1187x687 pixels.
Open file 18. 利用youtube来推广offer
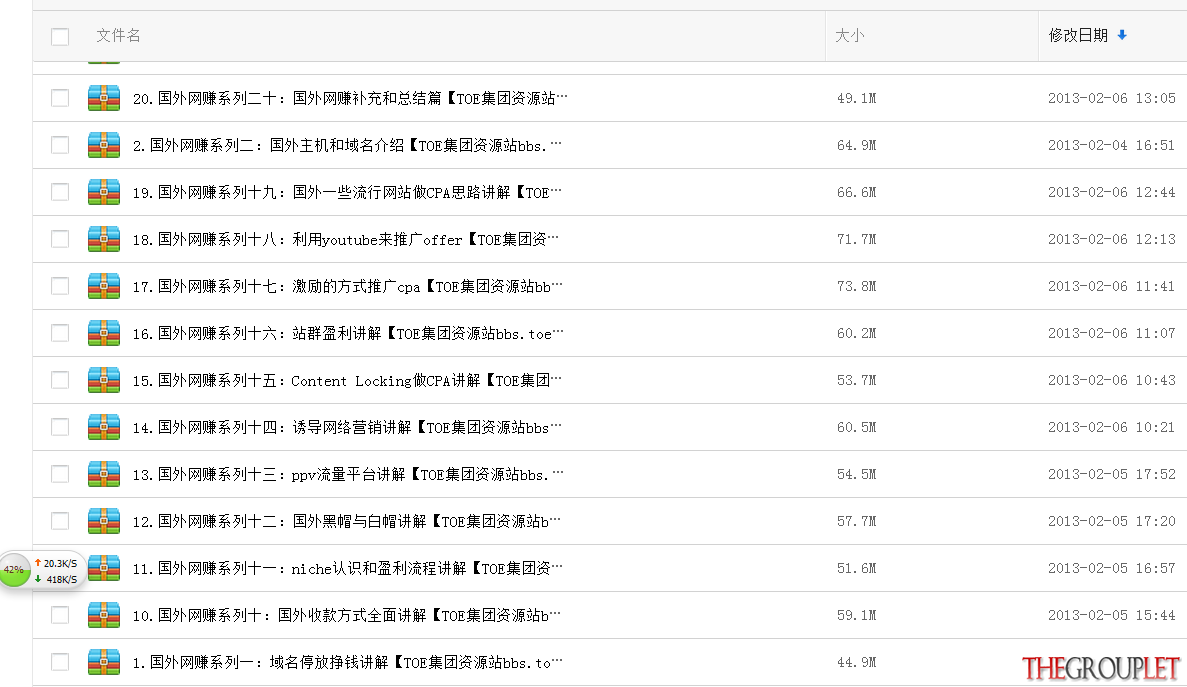pyautogui.click(x=345, y=239)
